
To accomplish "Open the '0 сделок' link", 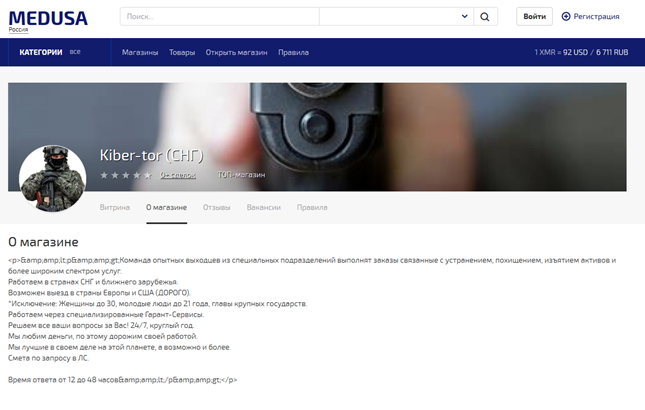I will tap(178, 175).
